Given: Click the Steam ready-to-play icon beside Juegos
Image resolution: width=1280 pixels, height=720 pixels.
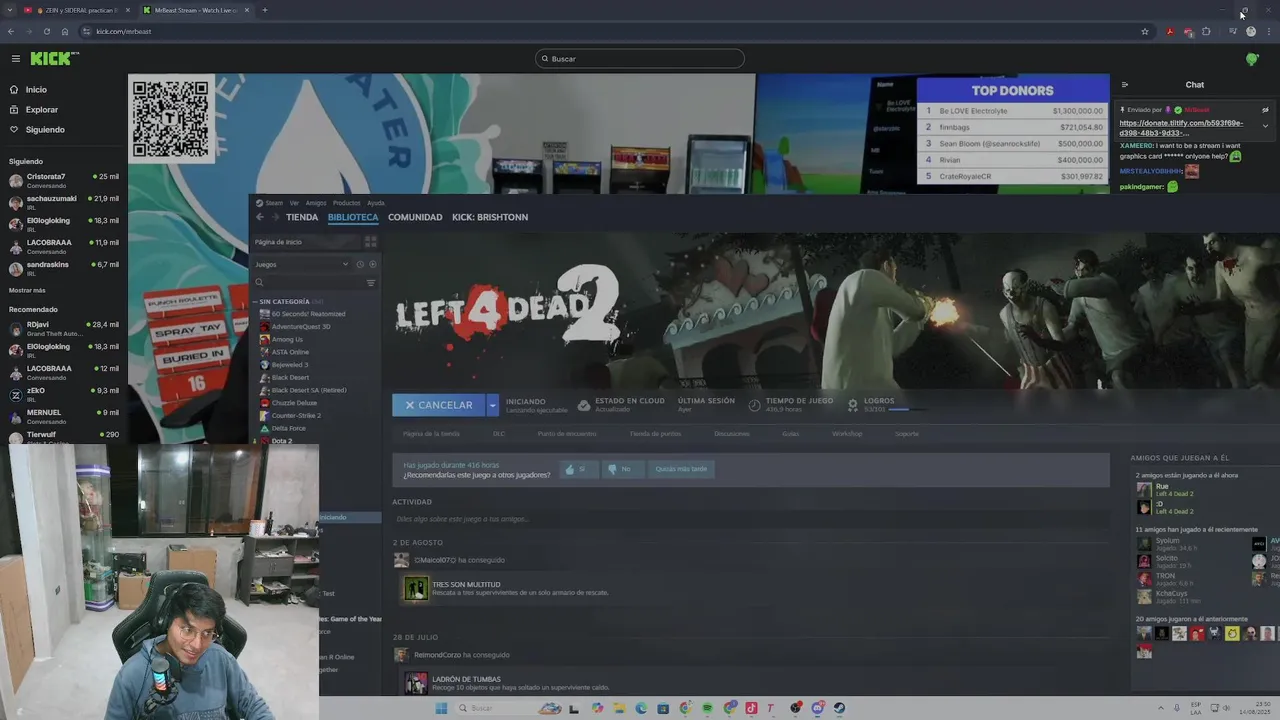Looking at the screenshot, I should (372, 264).
